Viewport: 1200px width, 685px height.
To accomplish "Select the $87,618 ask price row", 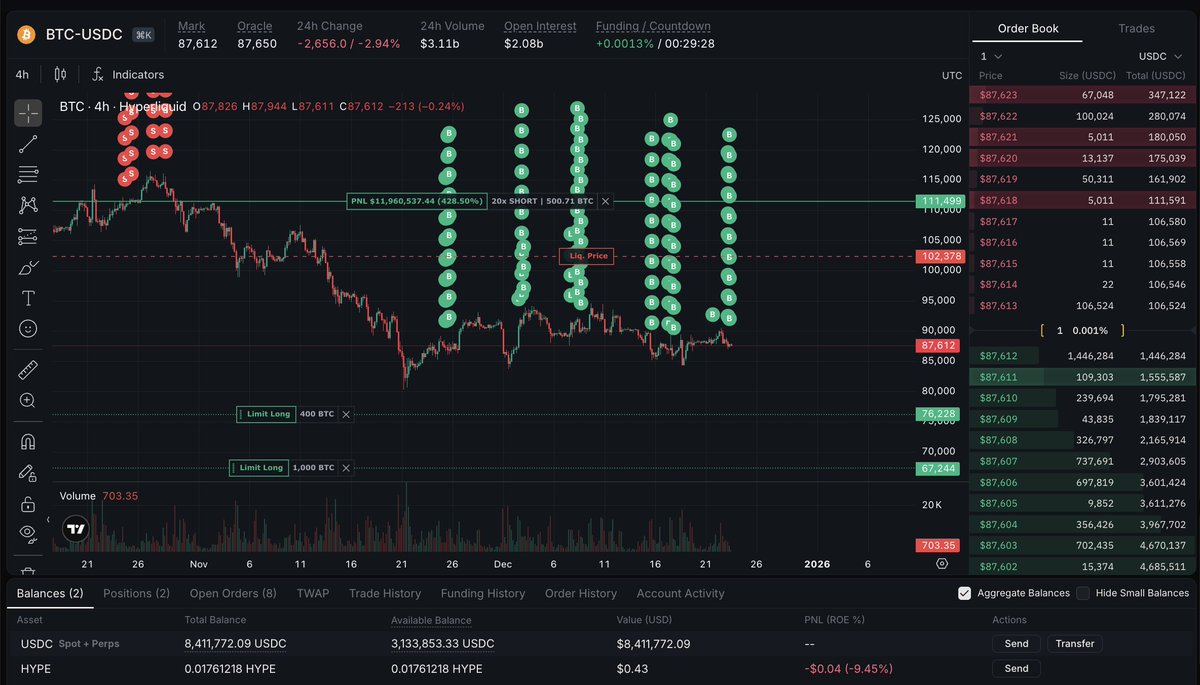I will (1080, 200).
